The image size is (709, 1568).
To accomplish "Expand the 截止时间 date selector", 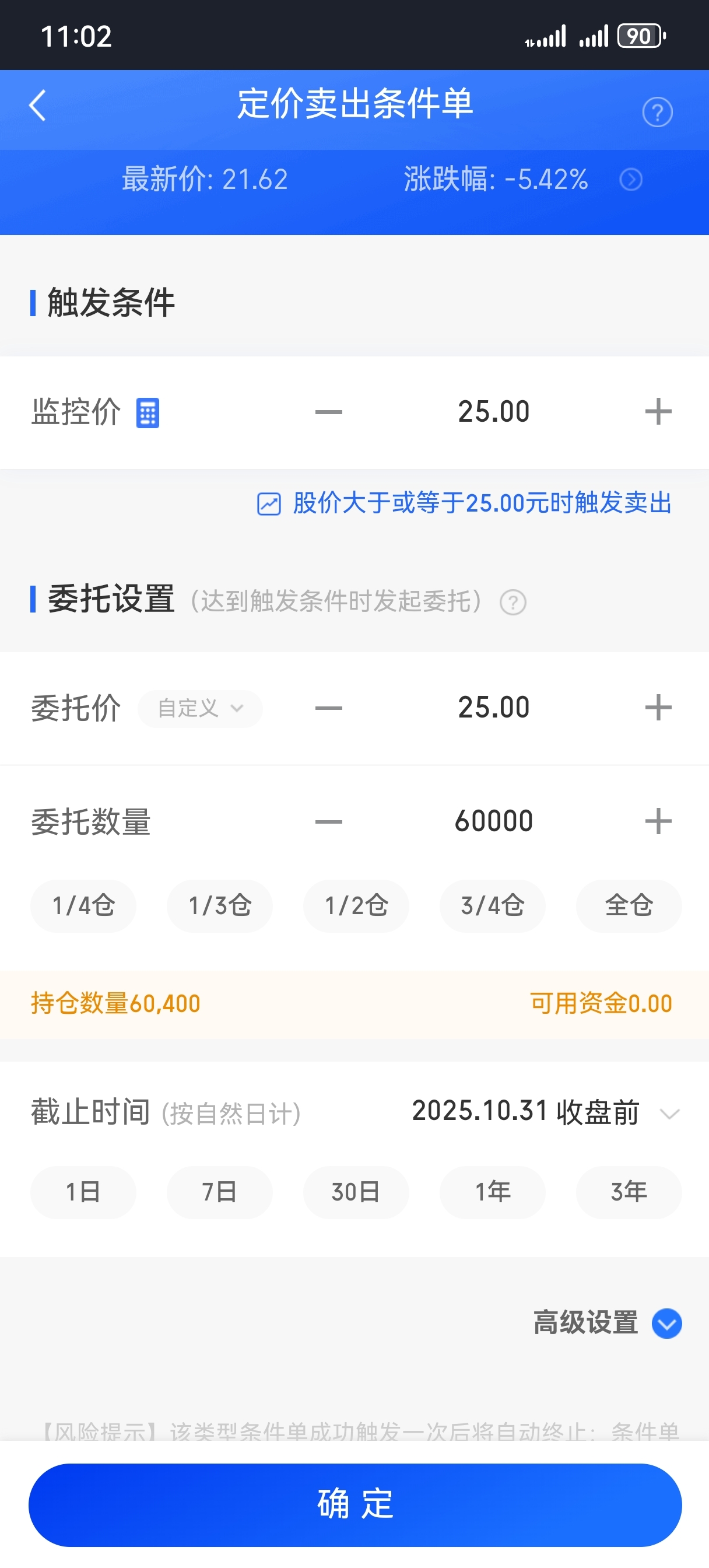I will 669,1114.
